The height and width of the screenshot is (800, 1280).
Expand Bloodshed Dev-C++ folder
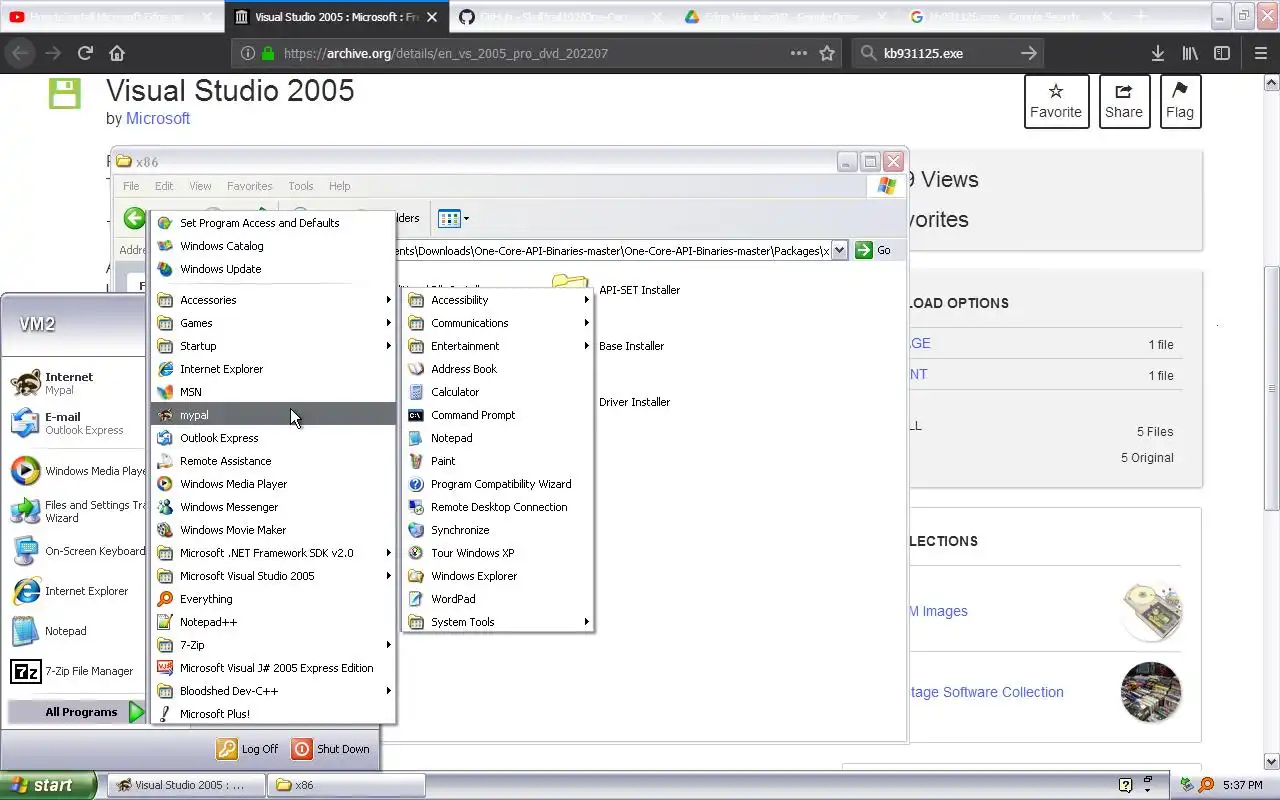pyautogui.click(x=273, y=691)
